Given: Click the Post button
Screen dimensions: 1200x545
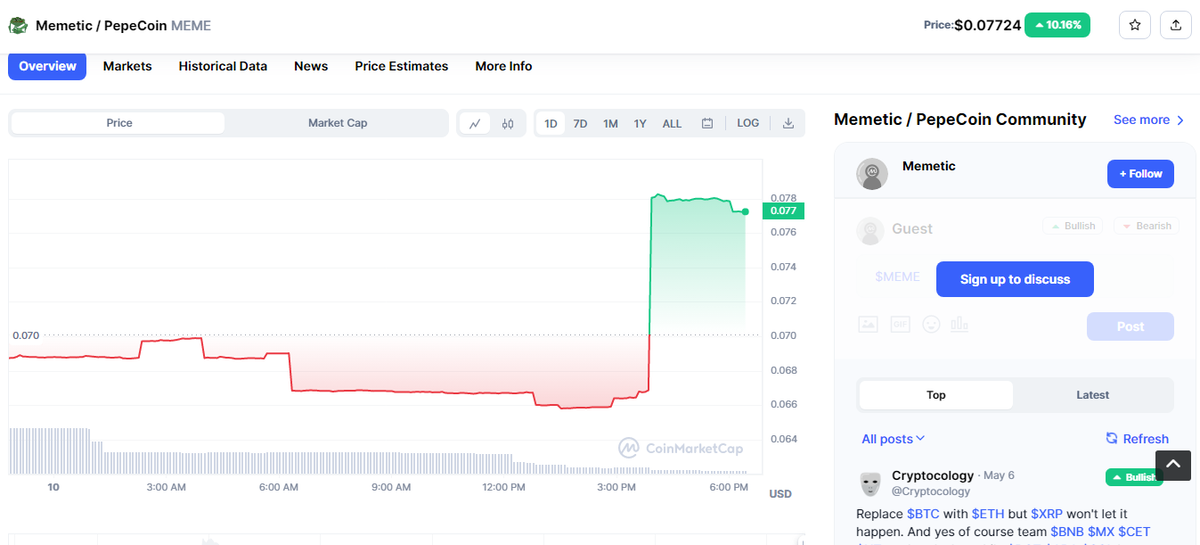Looking at the screenshot, I should pyautogui.click(x=1130, y=327).
